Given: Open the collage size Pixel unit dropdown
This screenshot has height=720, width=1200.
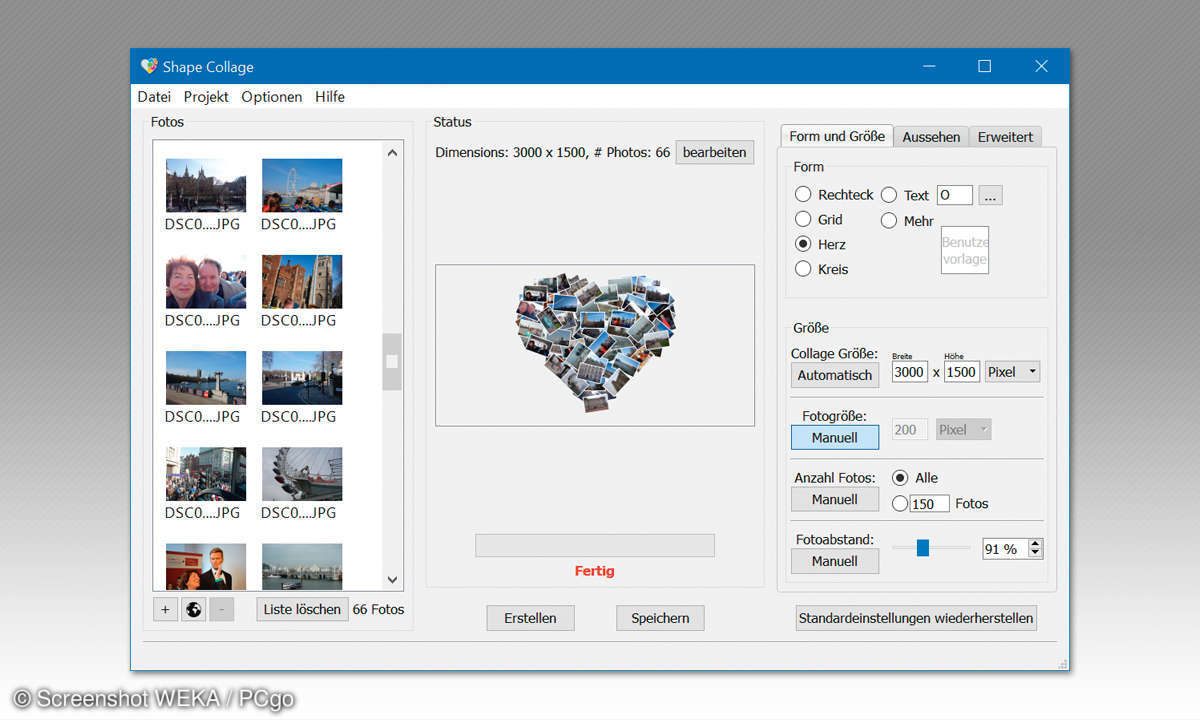Looking at the screenshot, I should [1012, 372].
